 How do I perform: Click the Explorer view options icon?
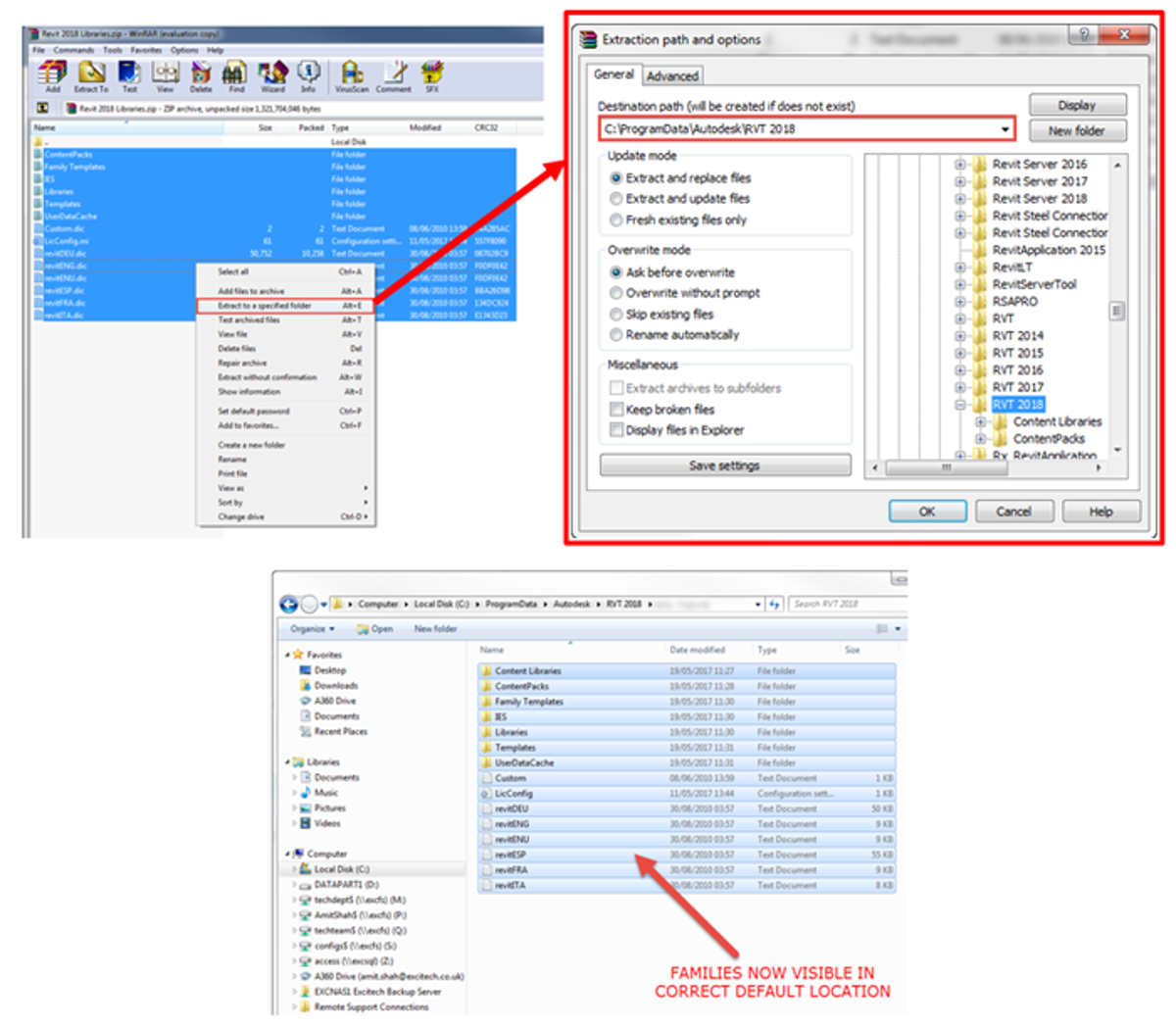tap(882, 629)
